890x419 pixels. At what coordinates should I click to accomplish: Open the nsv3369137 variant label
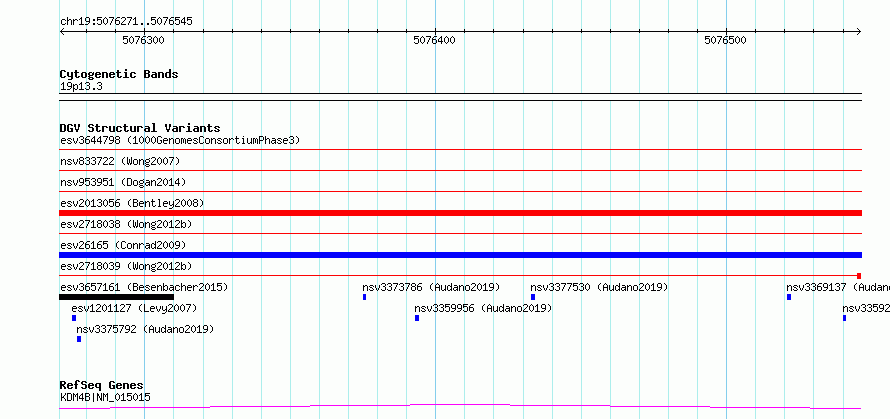(838, 287)
